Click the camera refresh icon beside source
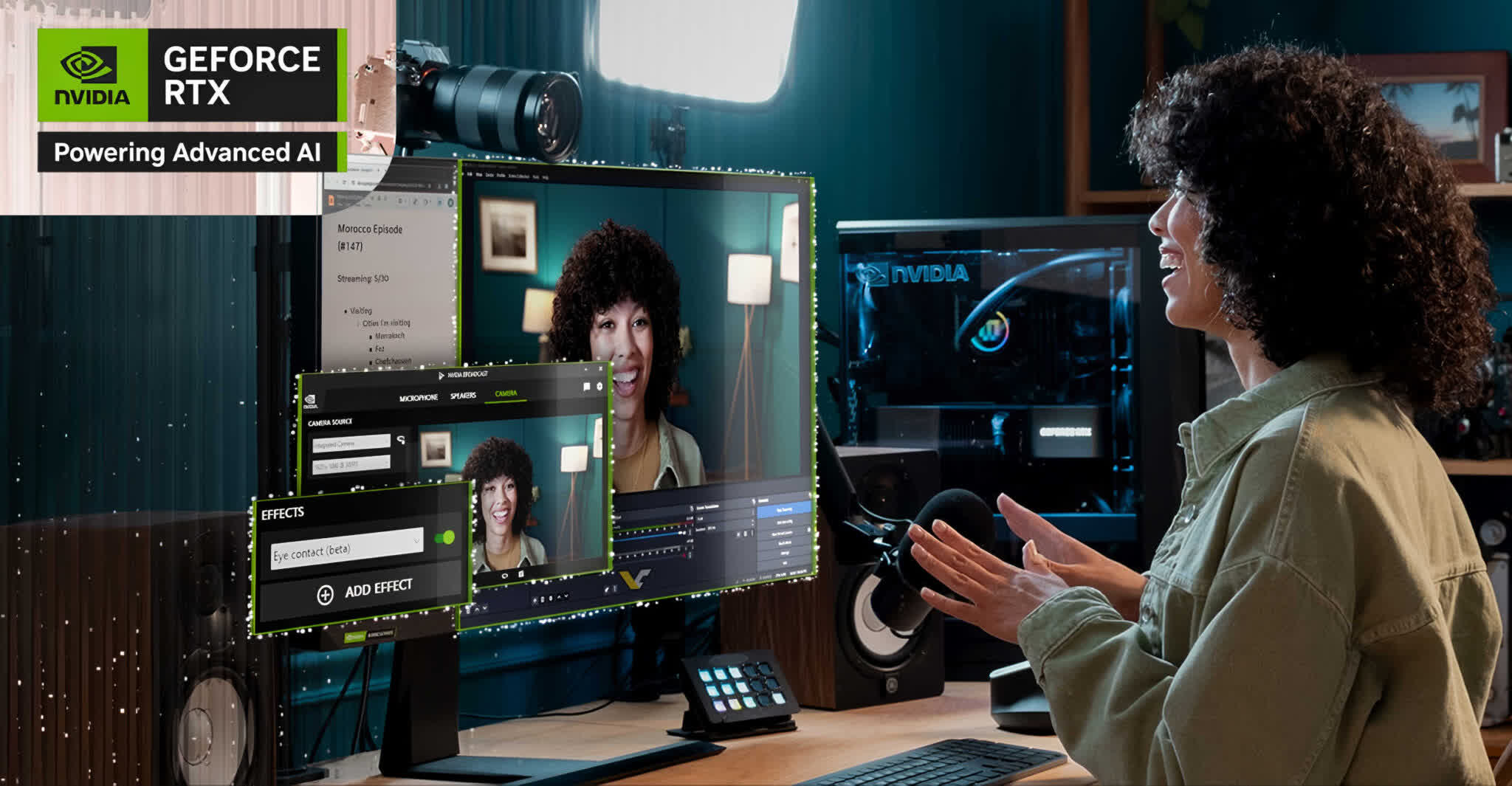The width and height of the screenshot is (1512, 786). click(401, 440)
